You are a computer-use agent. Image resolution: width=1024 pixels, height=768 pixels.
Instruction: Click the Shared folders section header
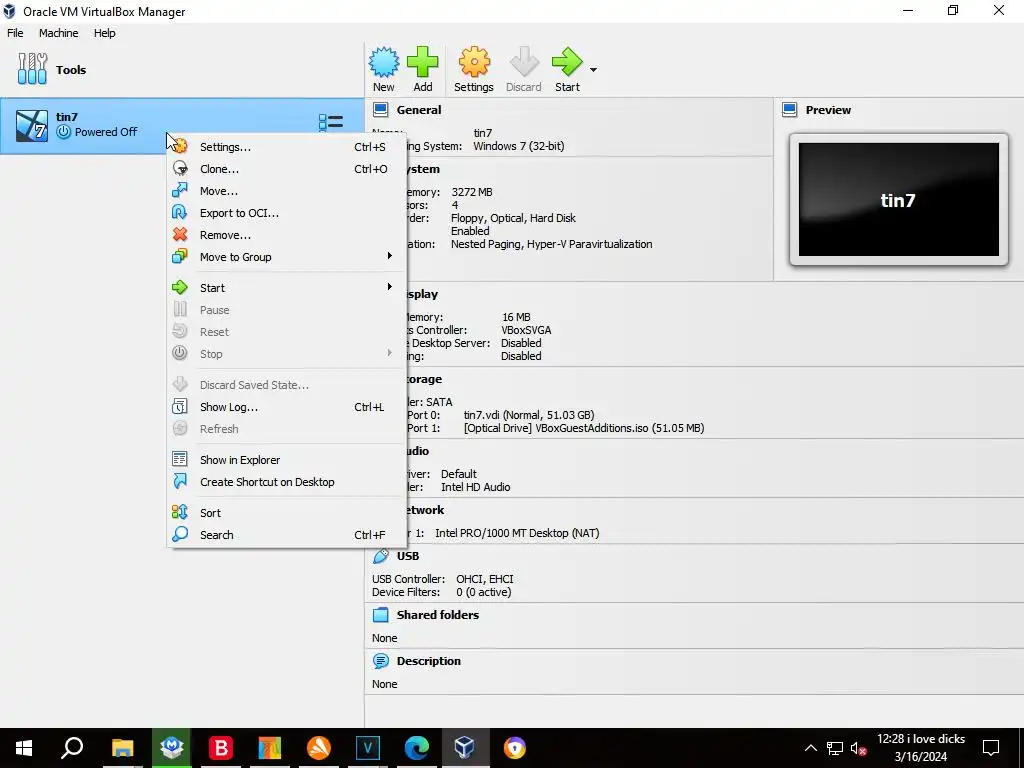pos(438,615)
